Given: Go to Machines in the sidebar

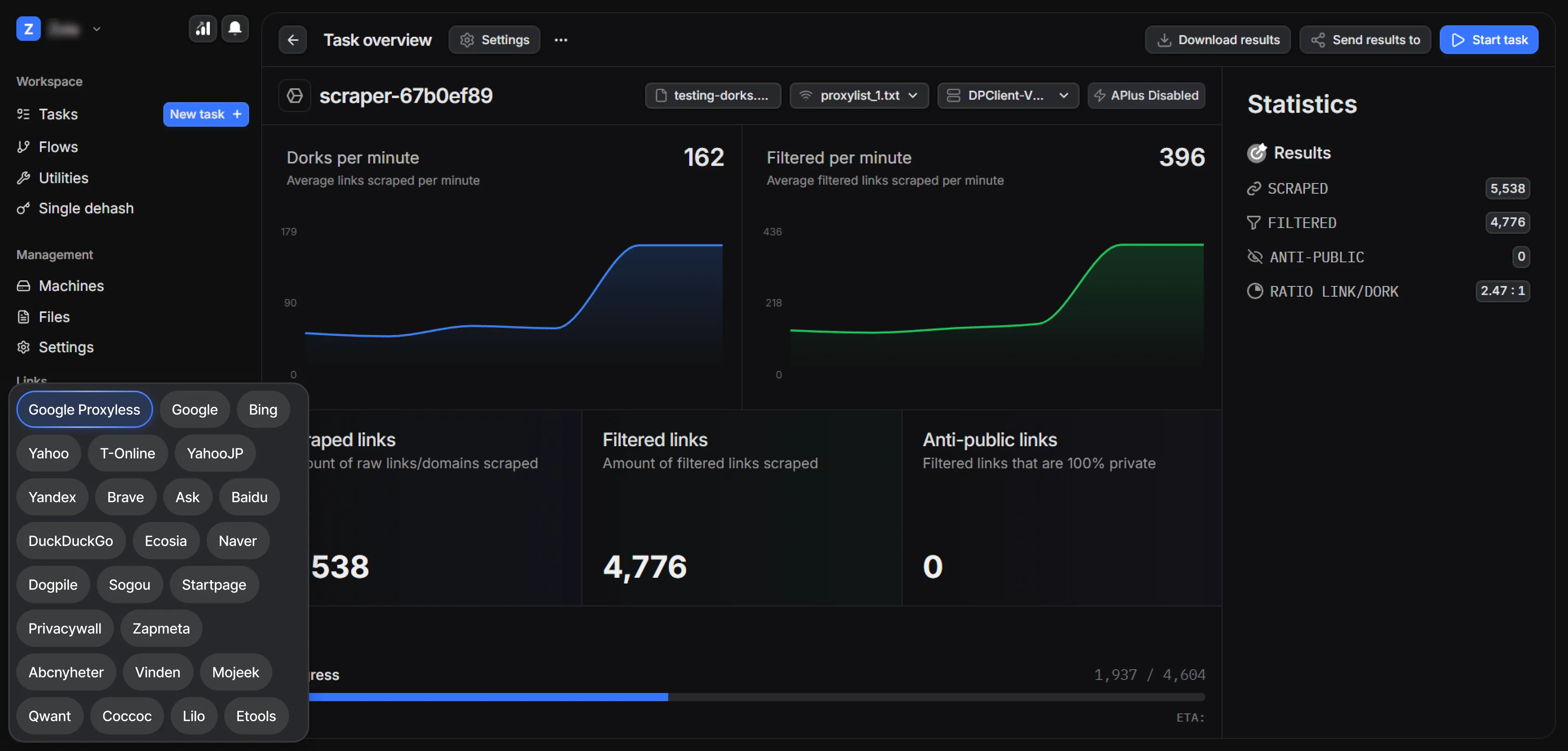Looking at the screenshot, I should coord(71,286).
